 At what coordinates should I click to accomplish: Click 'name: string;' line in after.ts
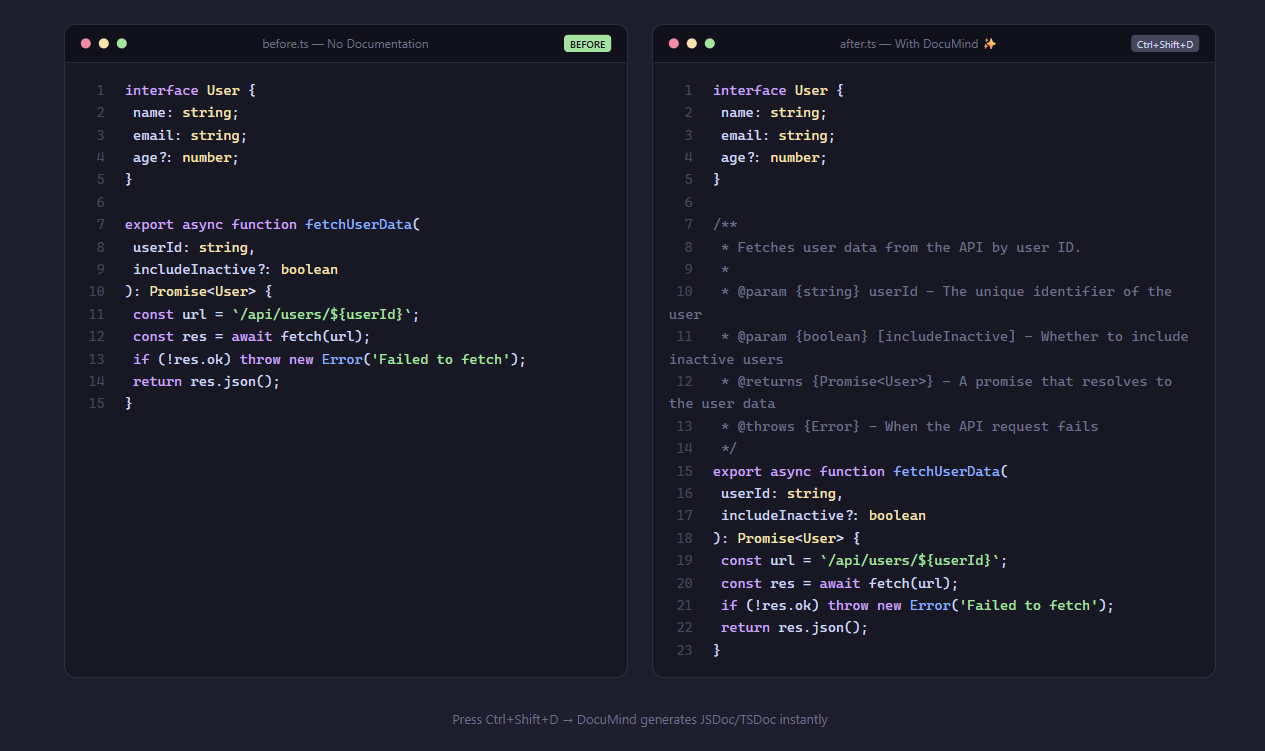coord(774,112)
